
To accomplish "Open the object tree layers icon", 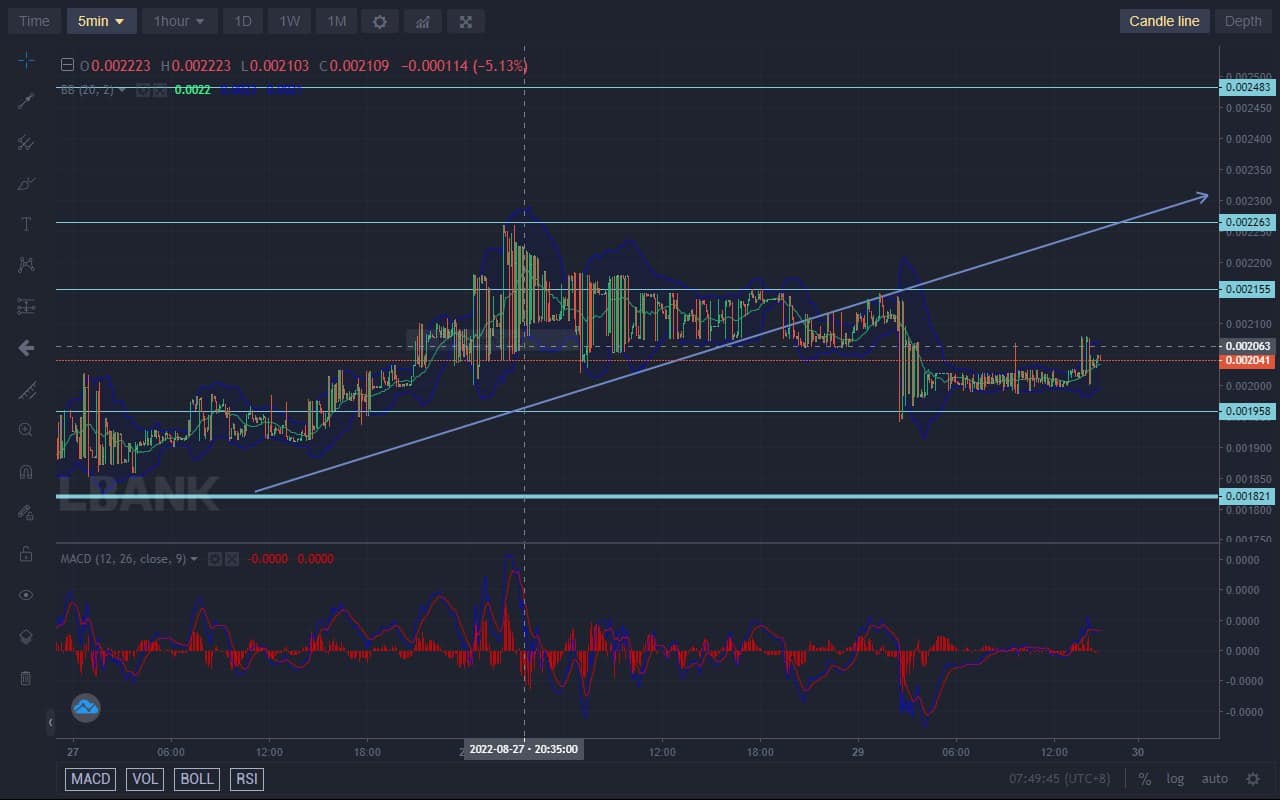I will tap(26, 636).
